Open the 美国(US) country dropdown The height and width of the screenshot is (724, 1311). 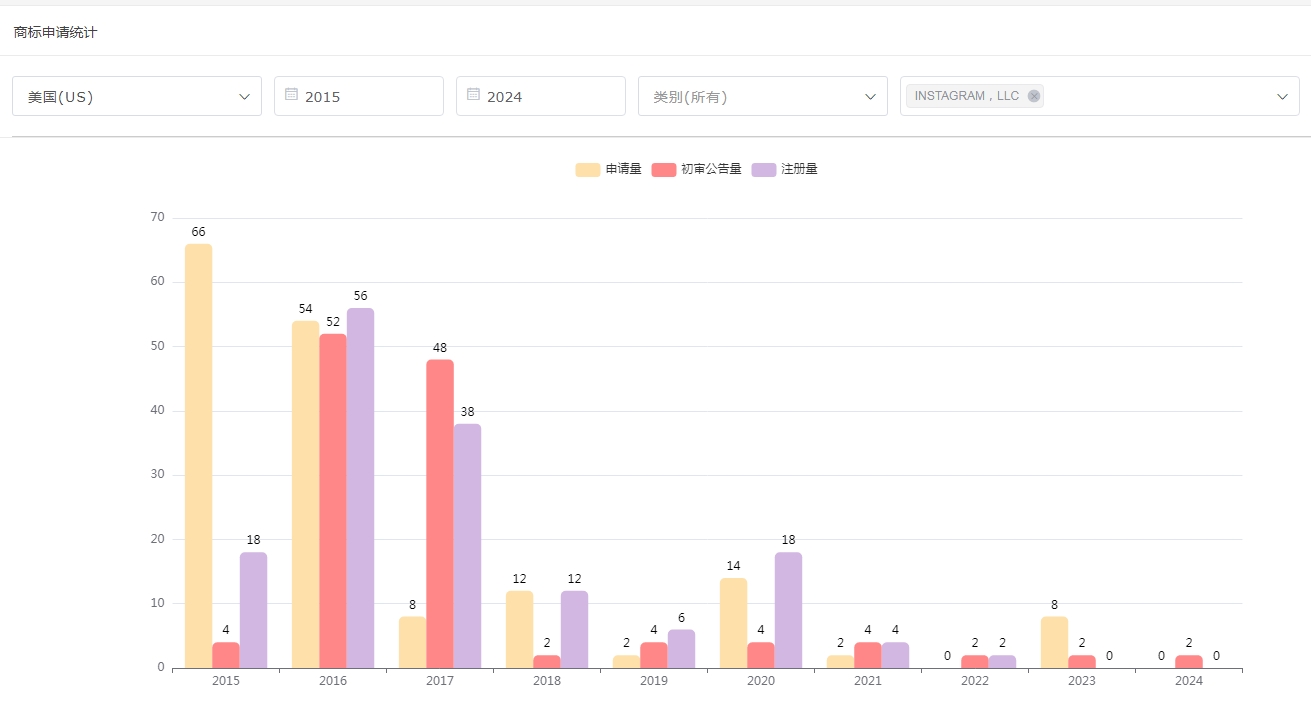pos(137,96)
